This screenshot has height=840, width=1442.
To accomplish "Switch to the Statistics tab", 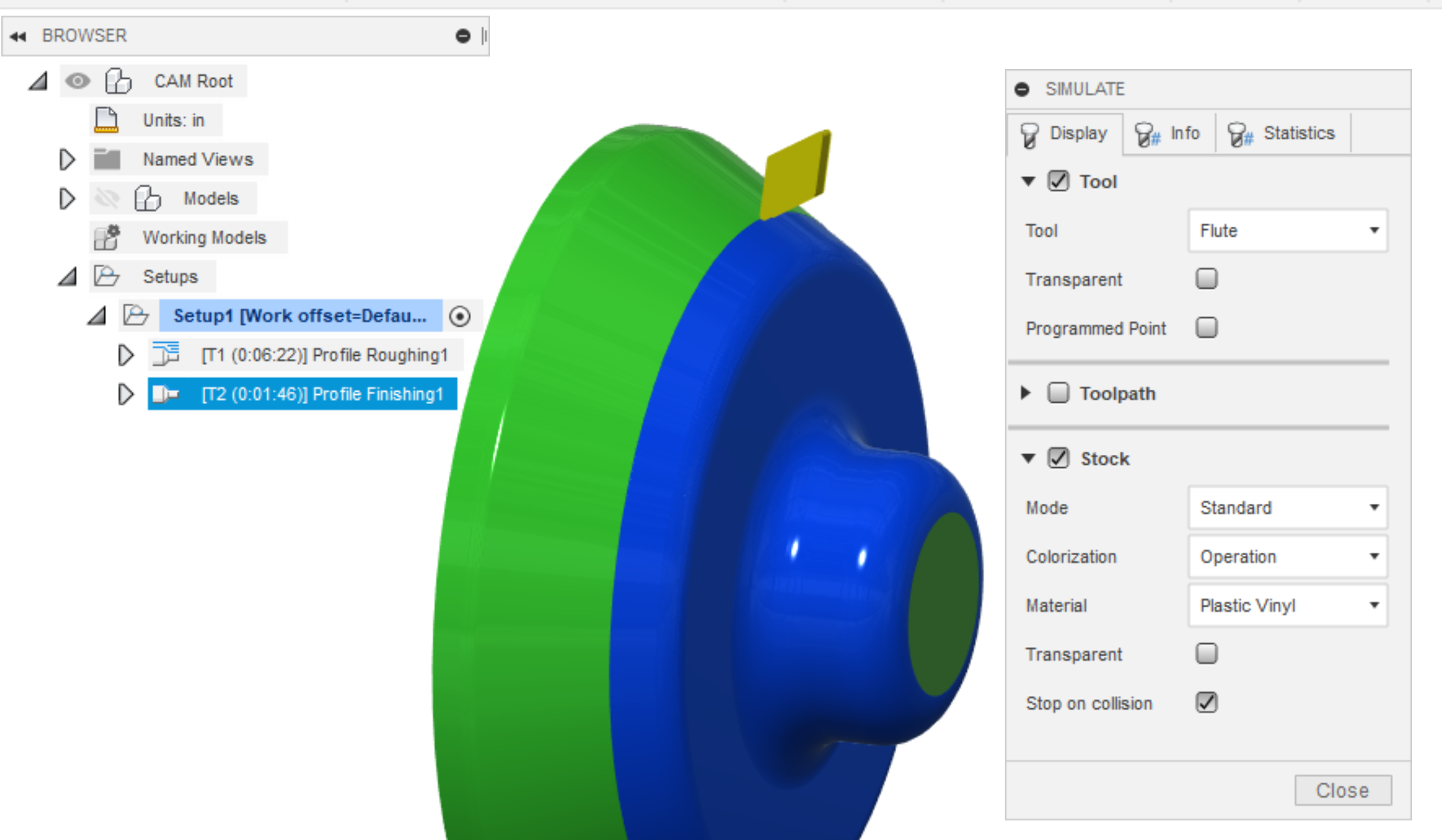I will pos(1282,134).
